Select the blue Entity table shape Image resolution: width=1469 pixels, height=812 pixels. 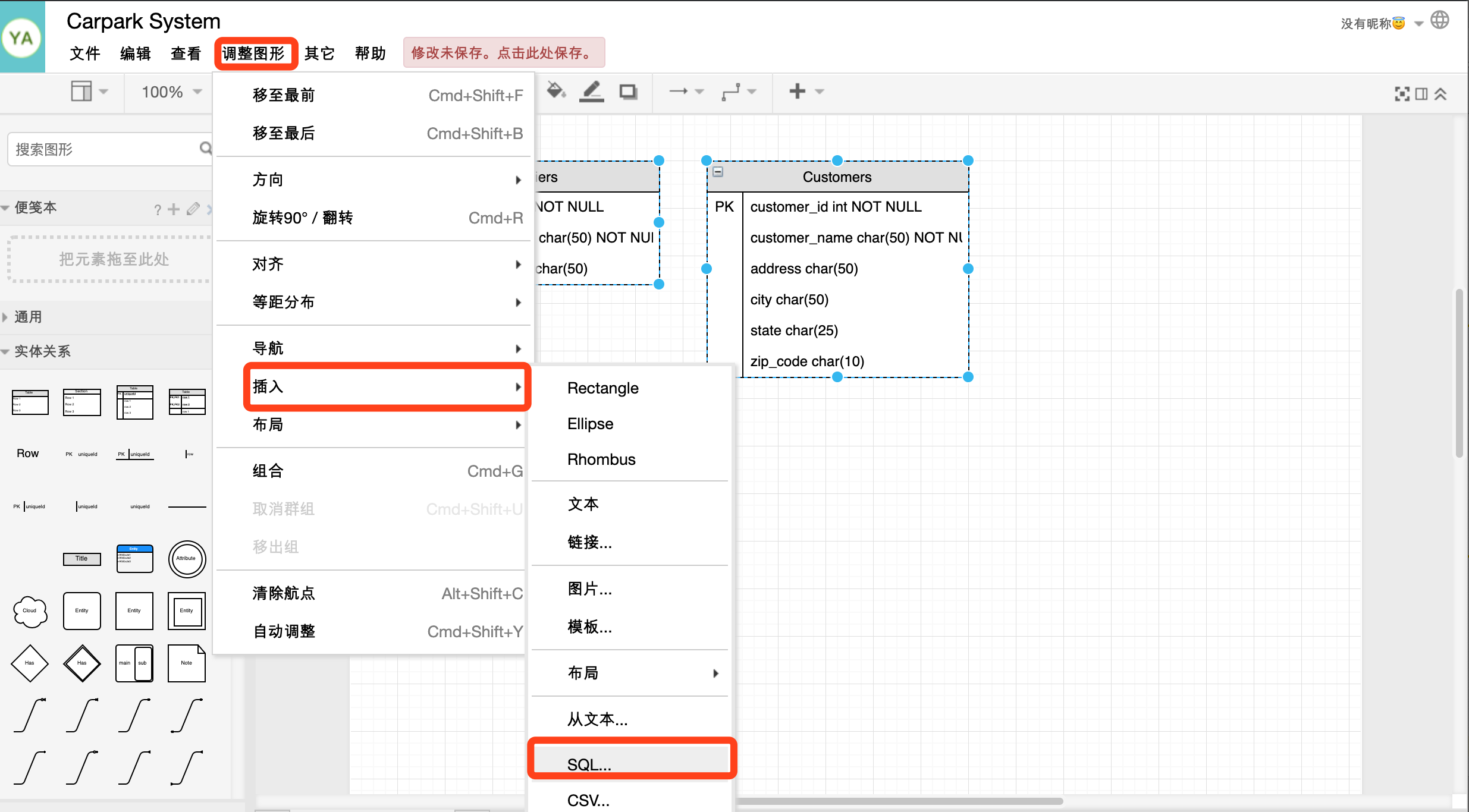134,559
